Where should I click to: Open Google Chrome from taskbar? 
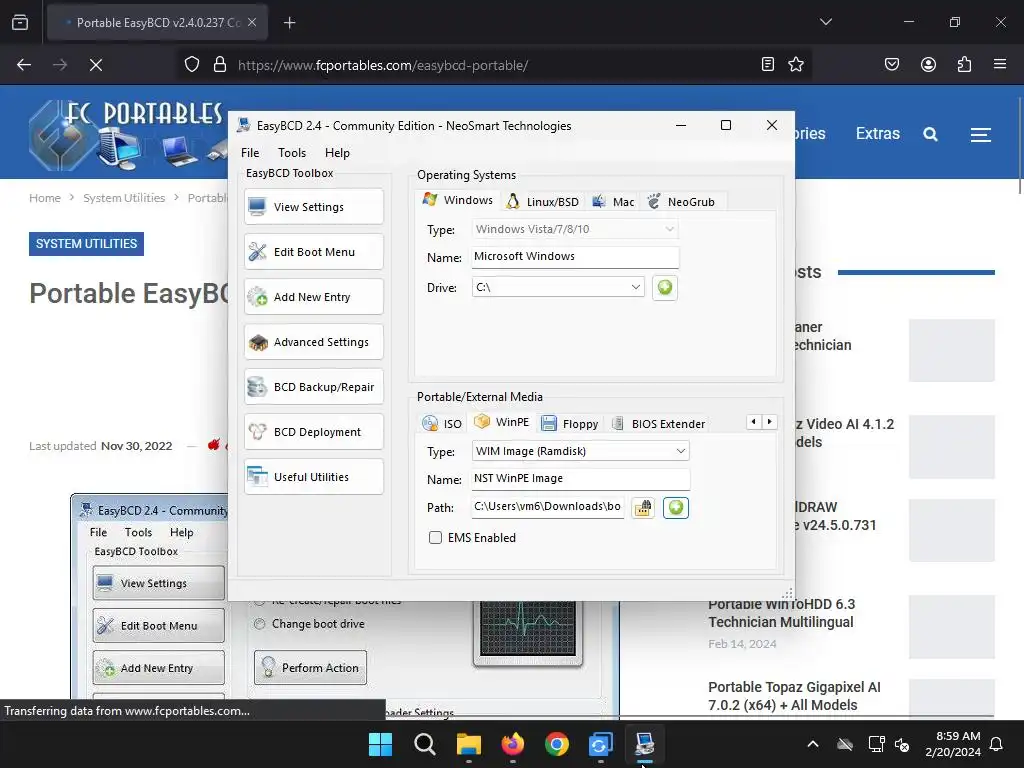click(x=556, y=744)
